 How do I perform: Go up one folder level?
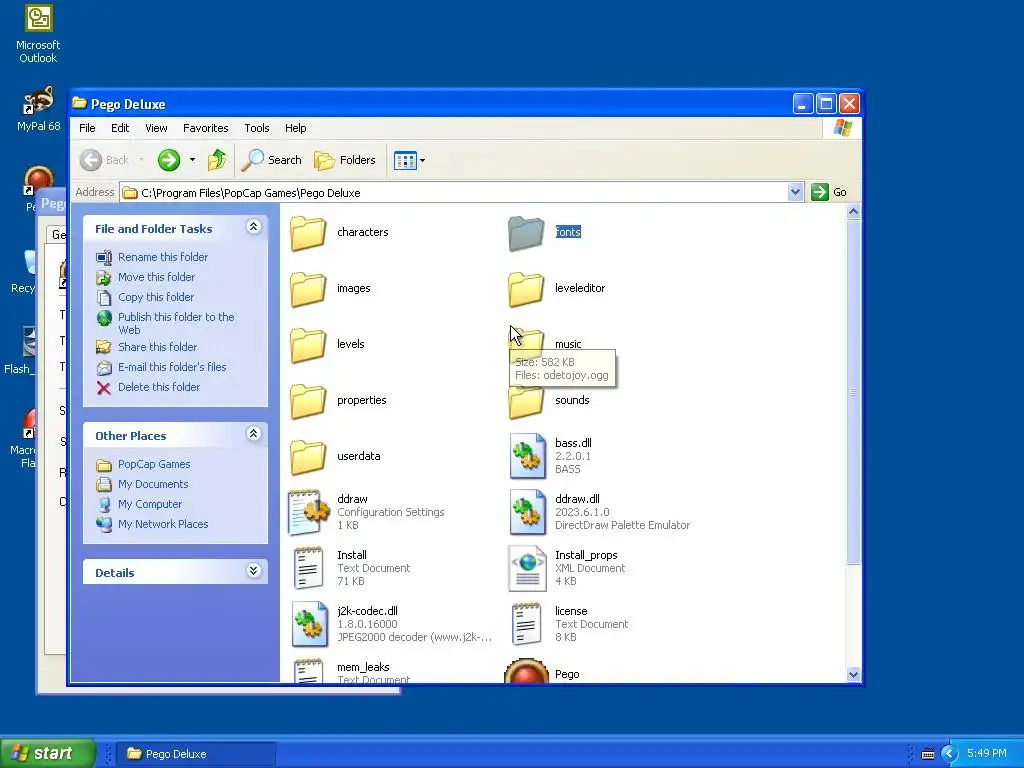click(x=217, y=160)
